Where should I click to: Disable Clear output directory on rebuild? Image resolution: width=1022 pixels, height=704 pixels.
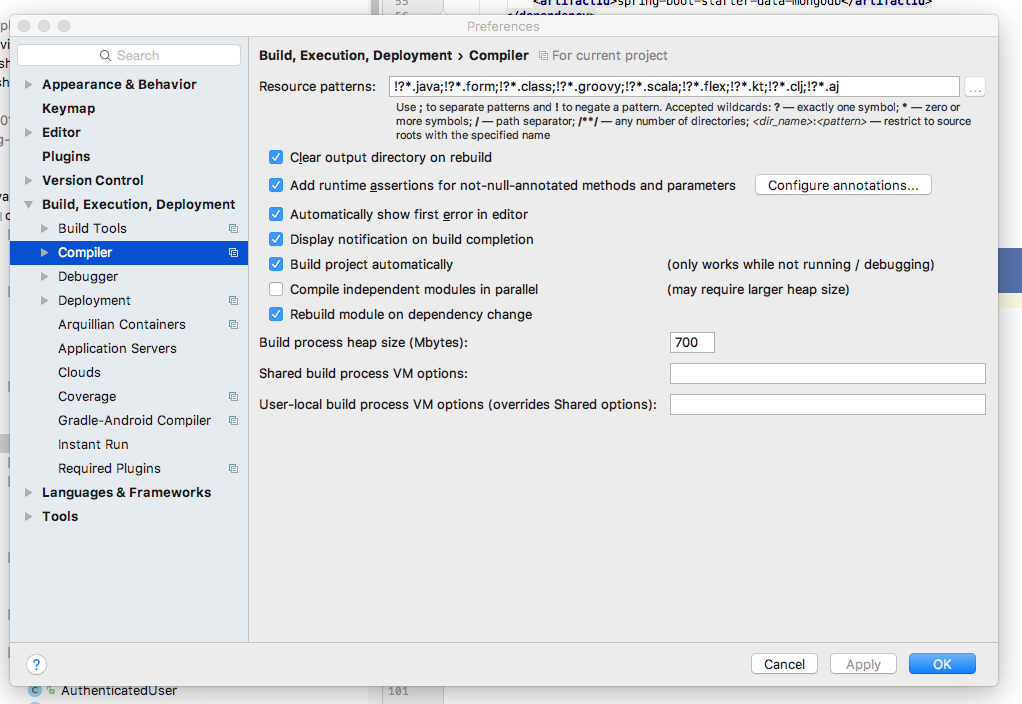coord(276,157)
